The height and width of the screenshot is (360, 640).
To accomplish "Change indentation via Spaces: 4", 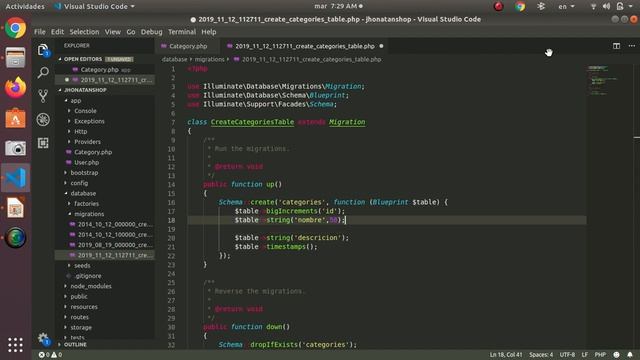I will pyautogui.click(x=541, y=355).
